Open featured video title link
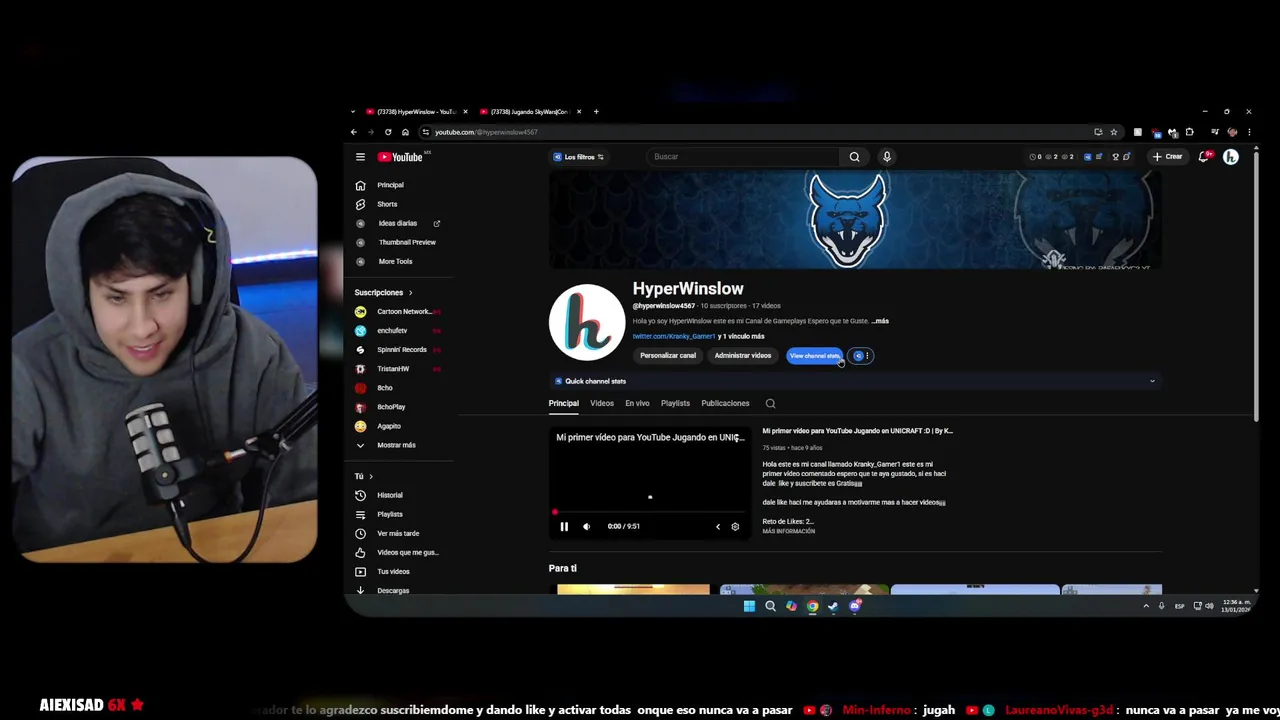Image resolution: width=1280 pixels, height=720 pixels. (x=857, y=431)
